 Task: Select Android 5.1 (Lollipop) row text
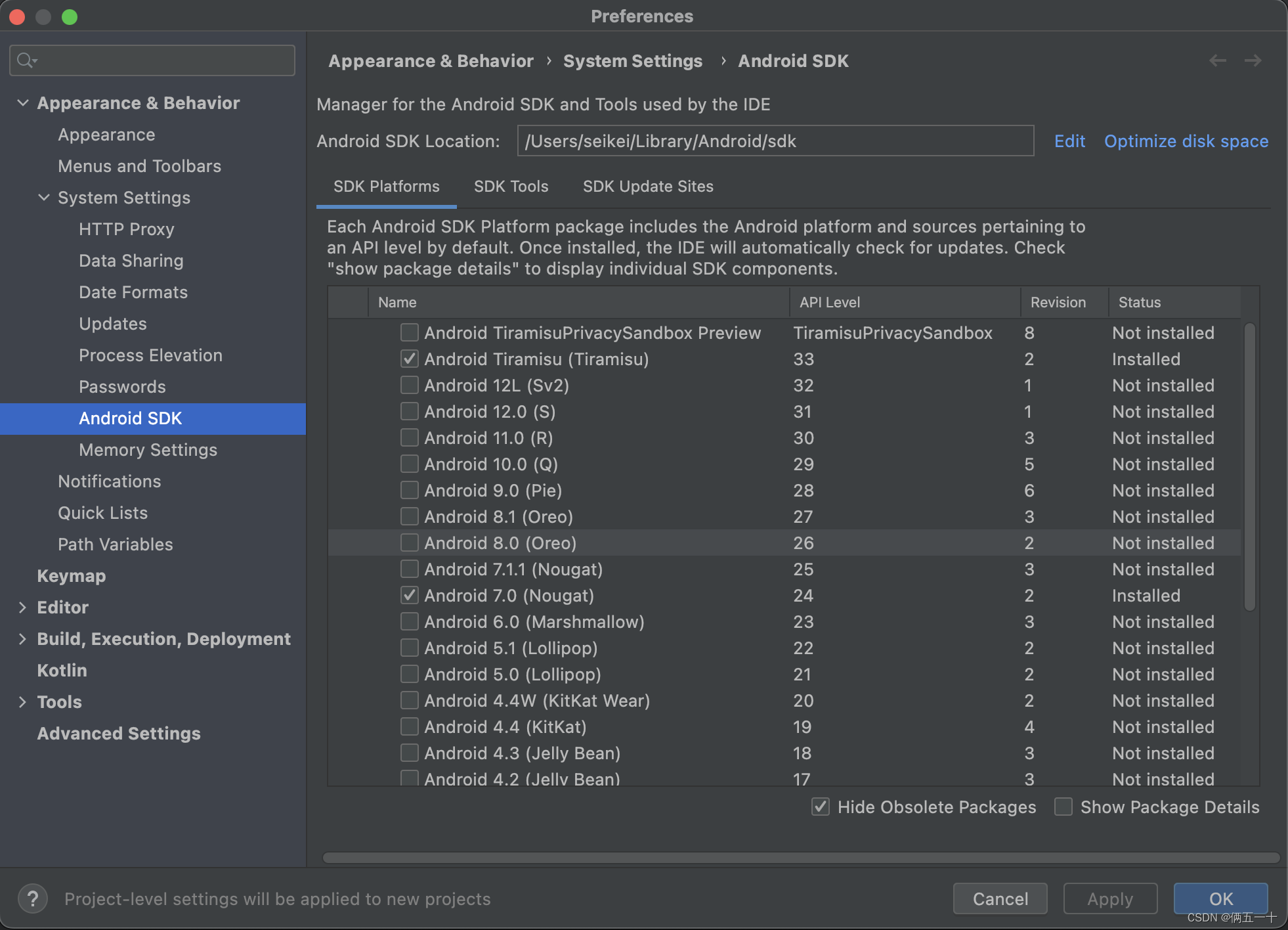coord(511,648)
